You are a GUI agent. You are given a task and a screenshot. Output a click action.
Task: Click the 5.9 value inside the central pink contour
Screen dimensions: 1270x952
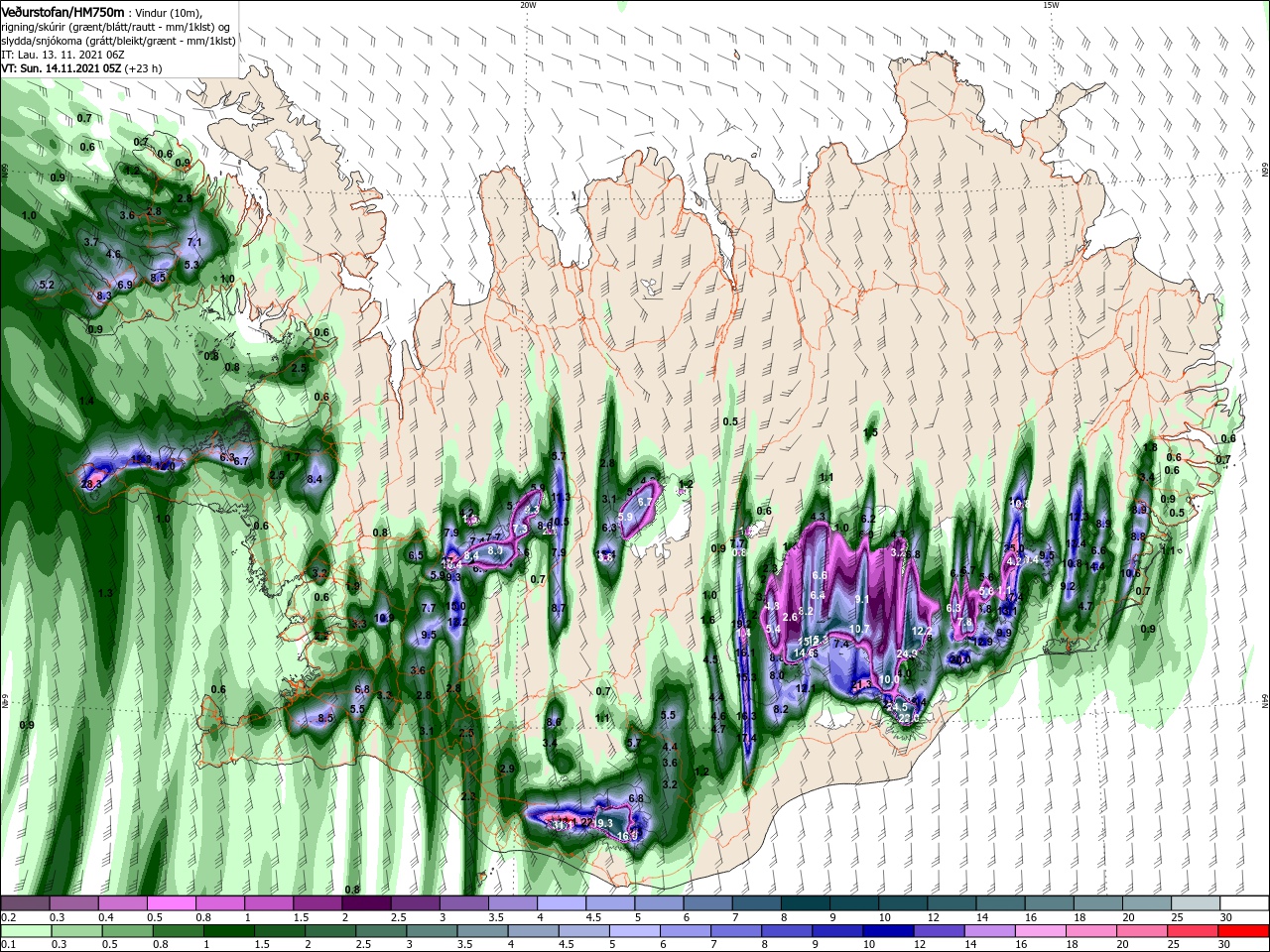click(x=625, y=517)
